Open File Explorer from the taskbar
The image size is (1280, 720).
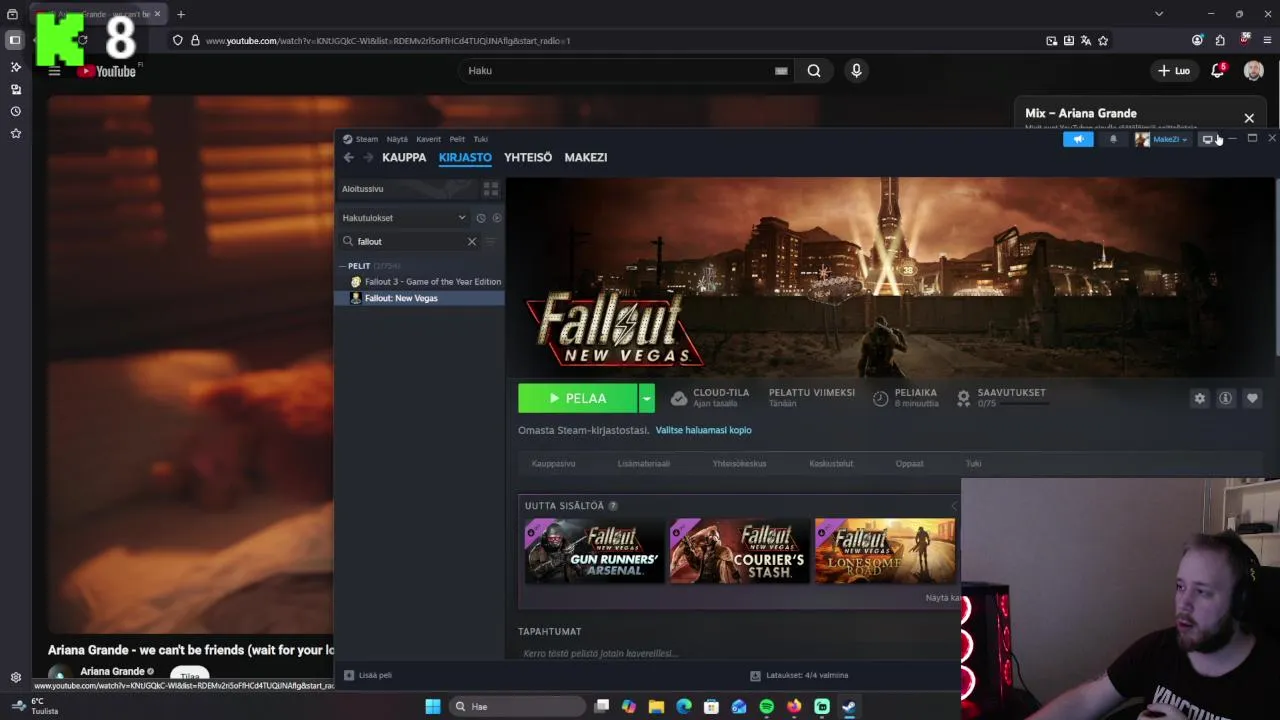click(656, 706)
